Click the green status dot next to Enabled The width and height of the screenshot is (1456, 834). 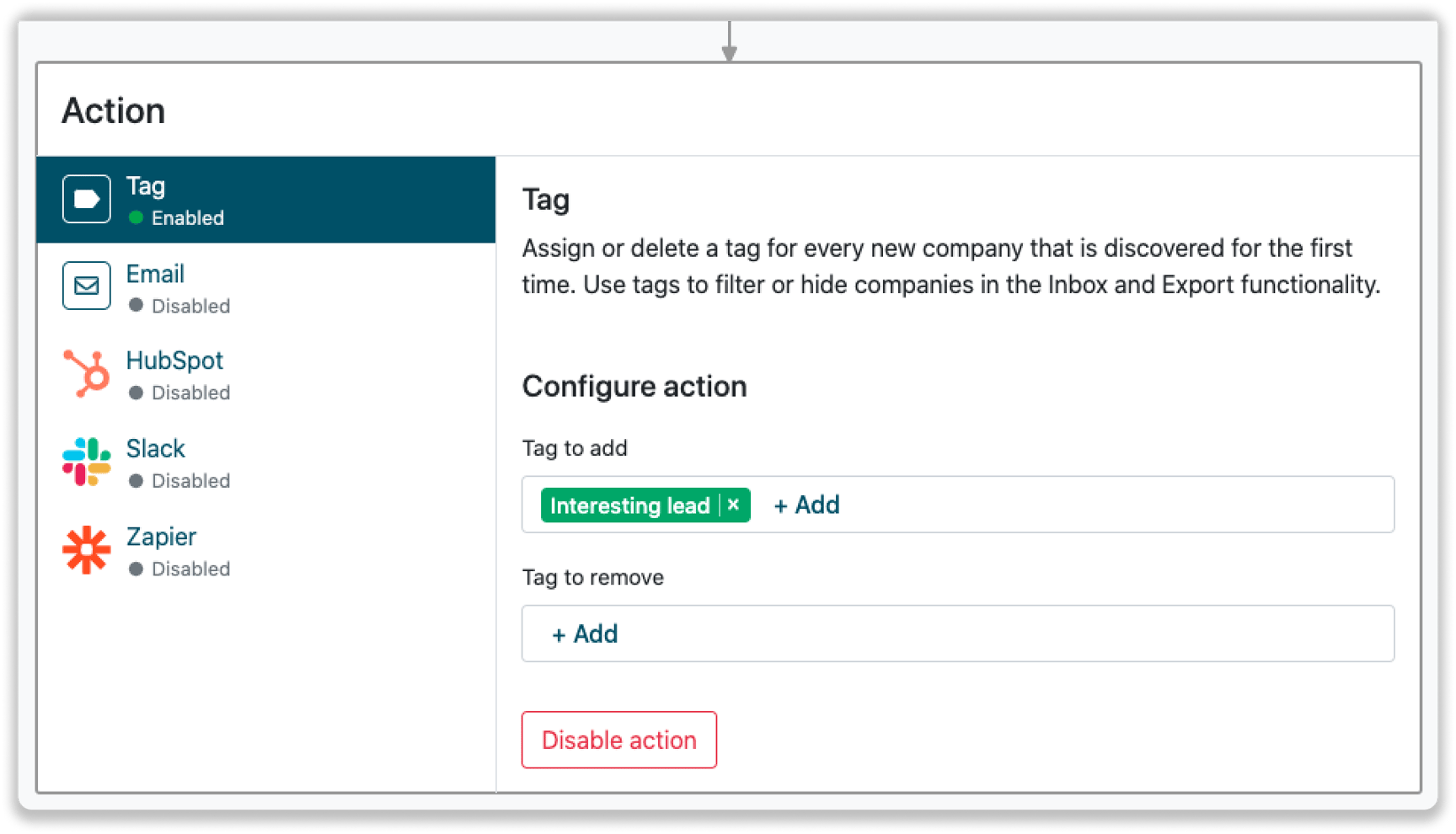pyautogui.click(x=137, y=217)
